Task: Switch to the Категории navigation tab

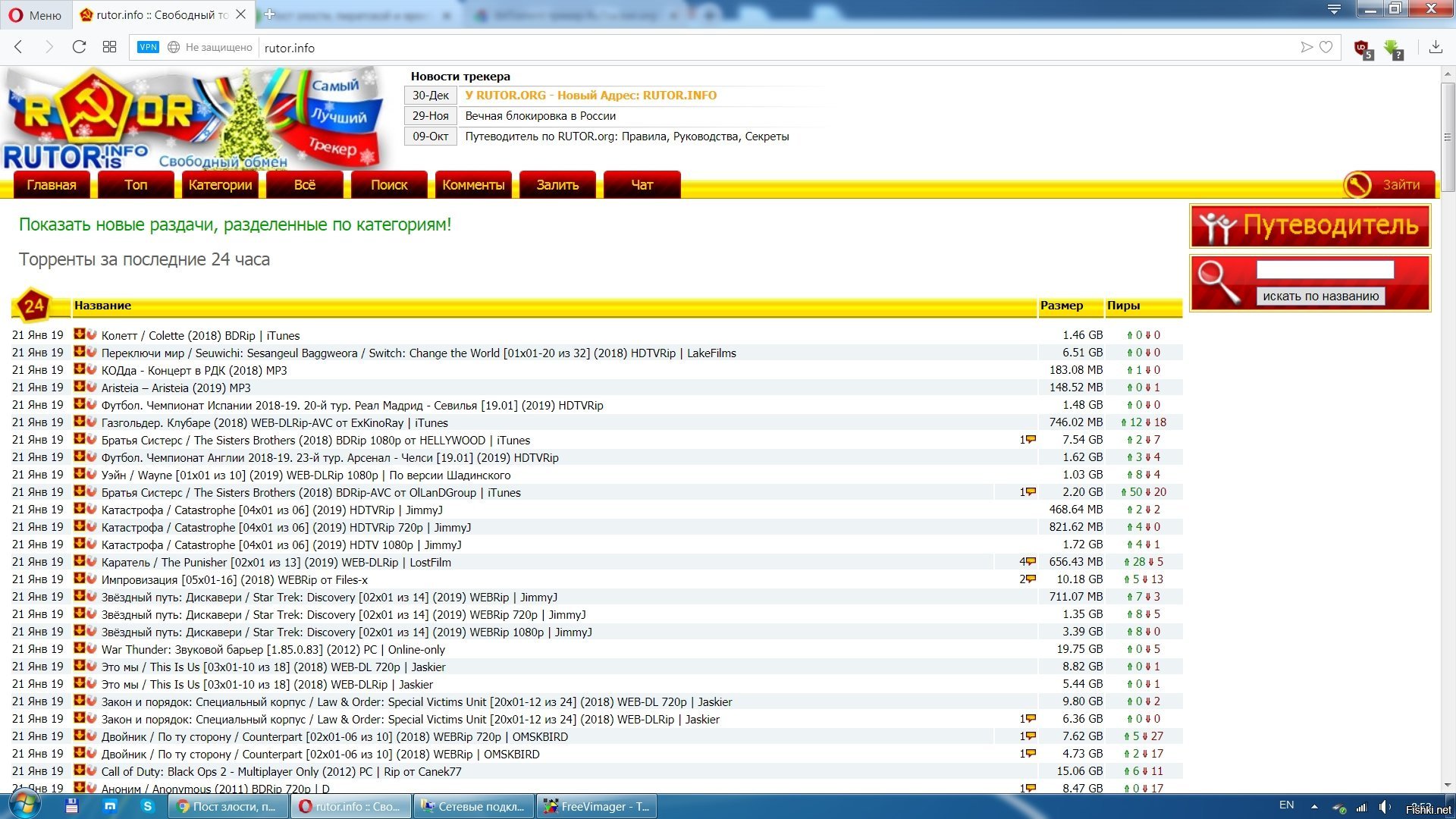Action: [x=220, y=185]
